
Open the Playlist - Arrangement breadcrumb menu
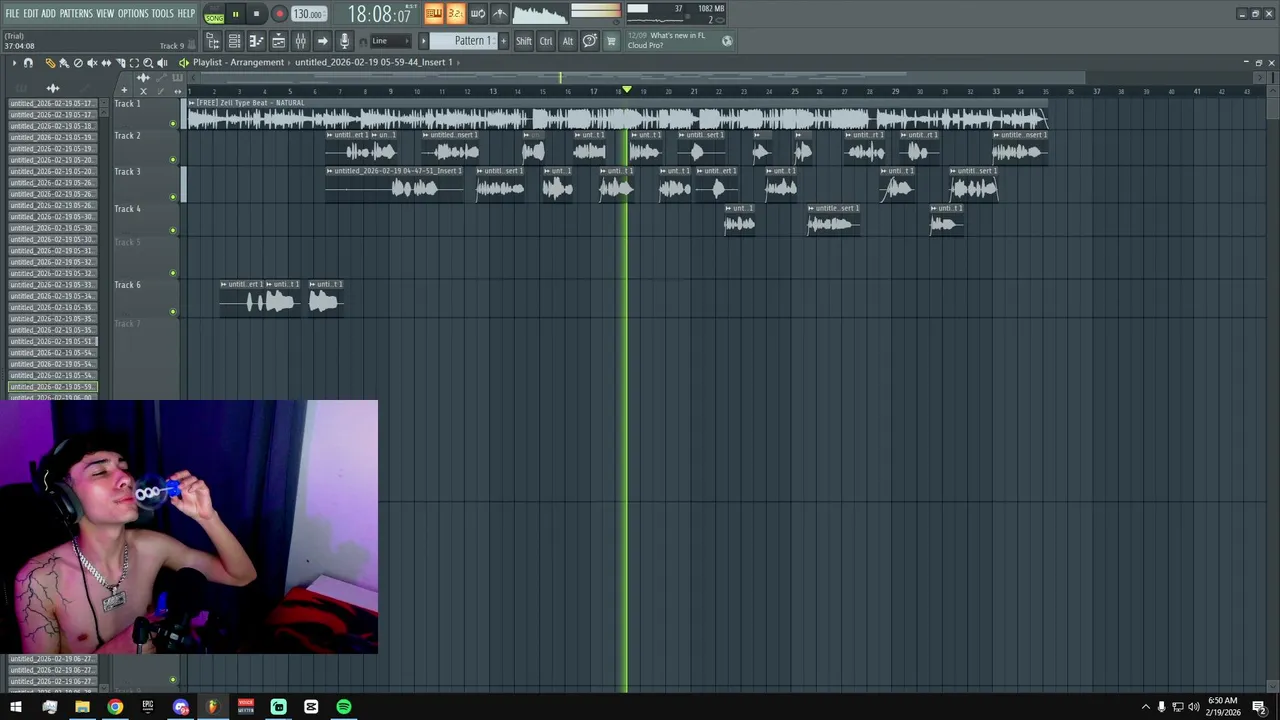click(238, 62)
